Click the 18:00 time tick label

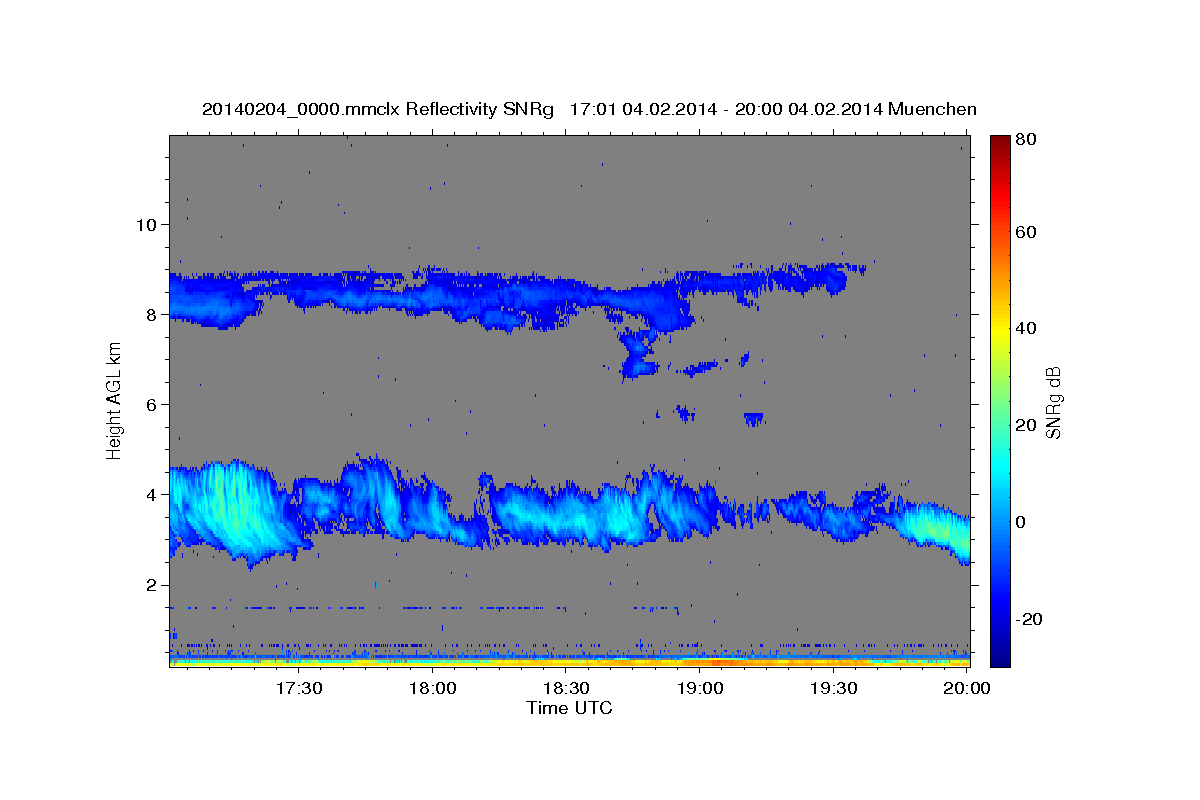pyautogui.click(x=432, y=688)
